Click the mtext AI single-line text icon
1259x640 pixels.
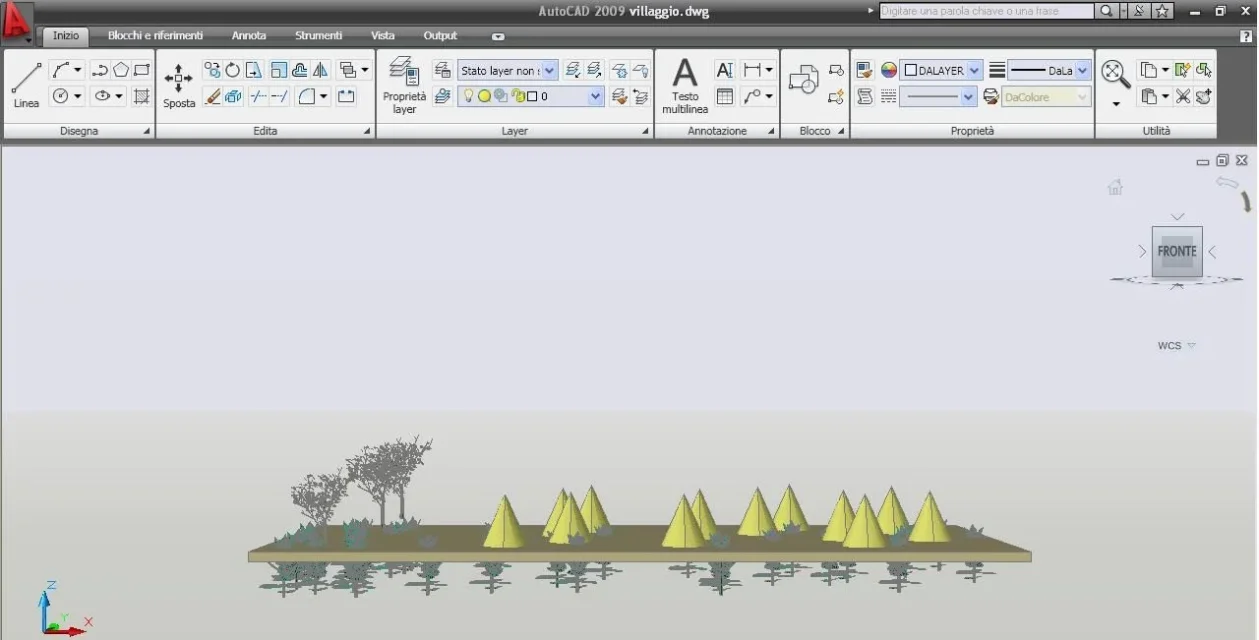click(725, 70)
